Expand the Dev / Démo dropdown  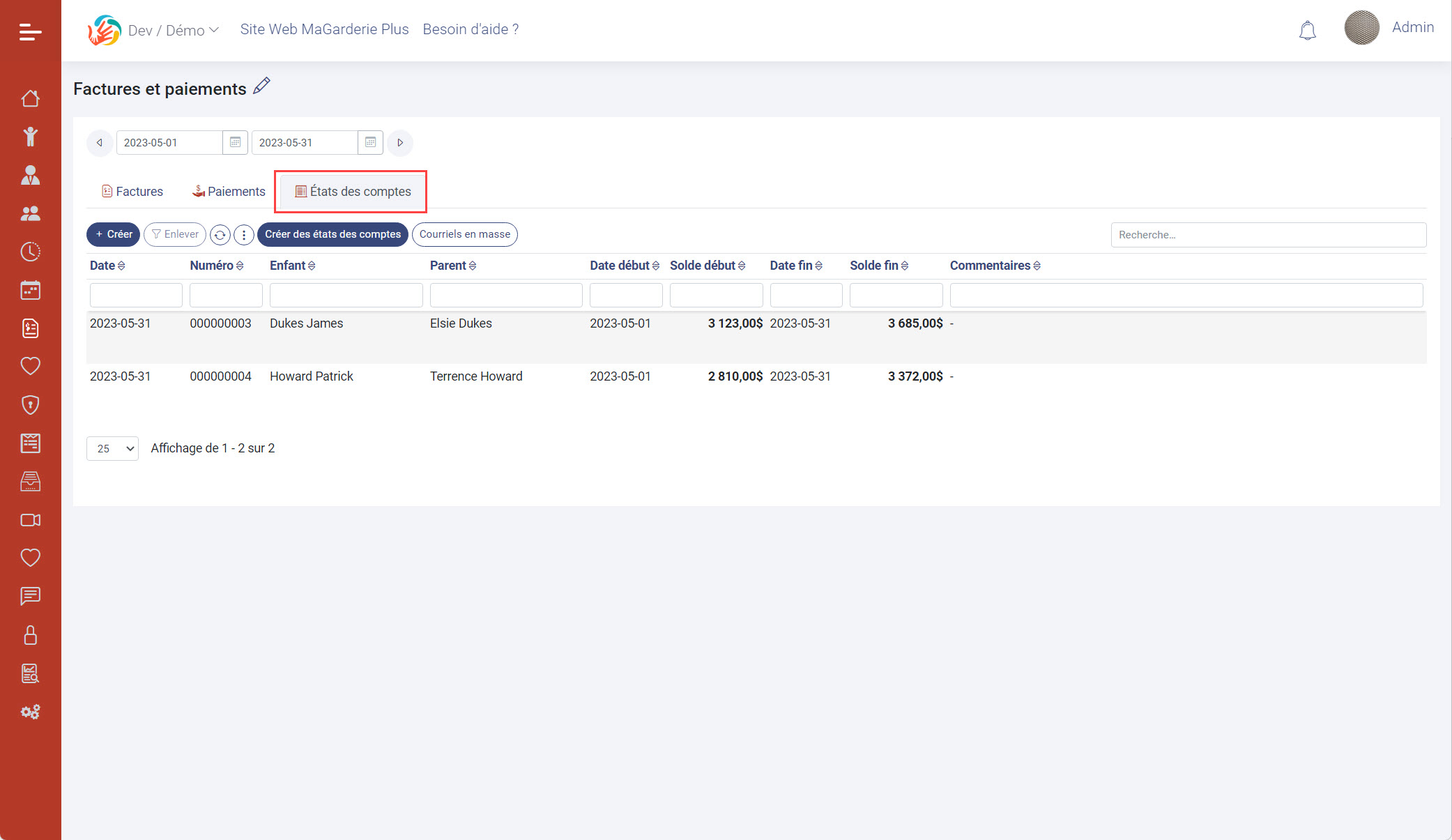point(173,30)
